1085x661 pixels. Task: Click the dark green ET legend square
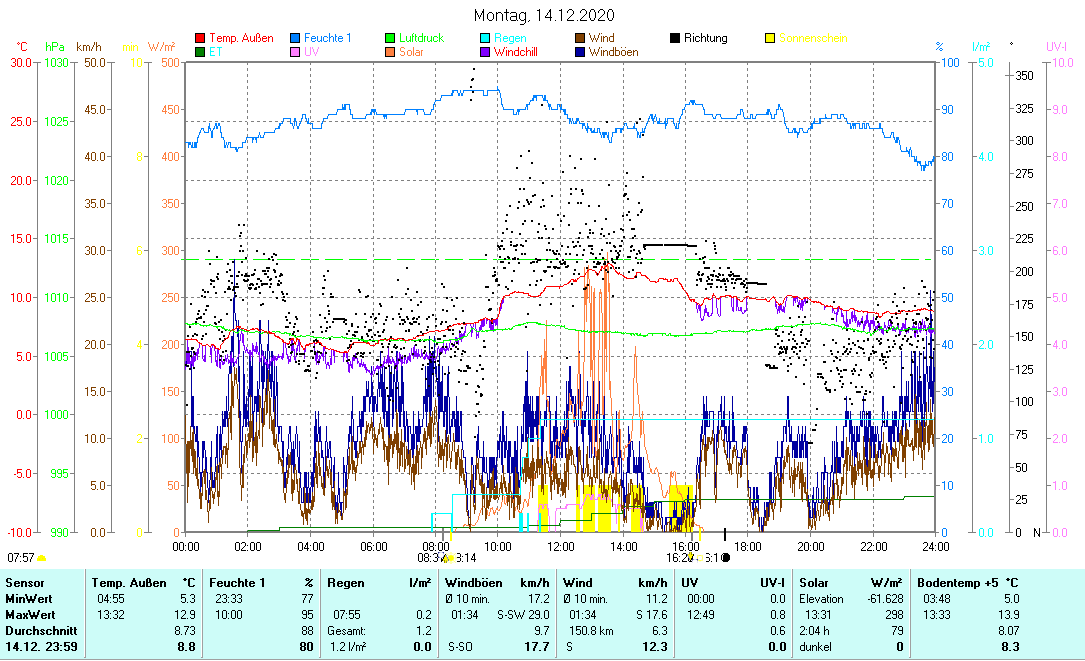[x=200, y=52]
